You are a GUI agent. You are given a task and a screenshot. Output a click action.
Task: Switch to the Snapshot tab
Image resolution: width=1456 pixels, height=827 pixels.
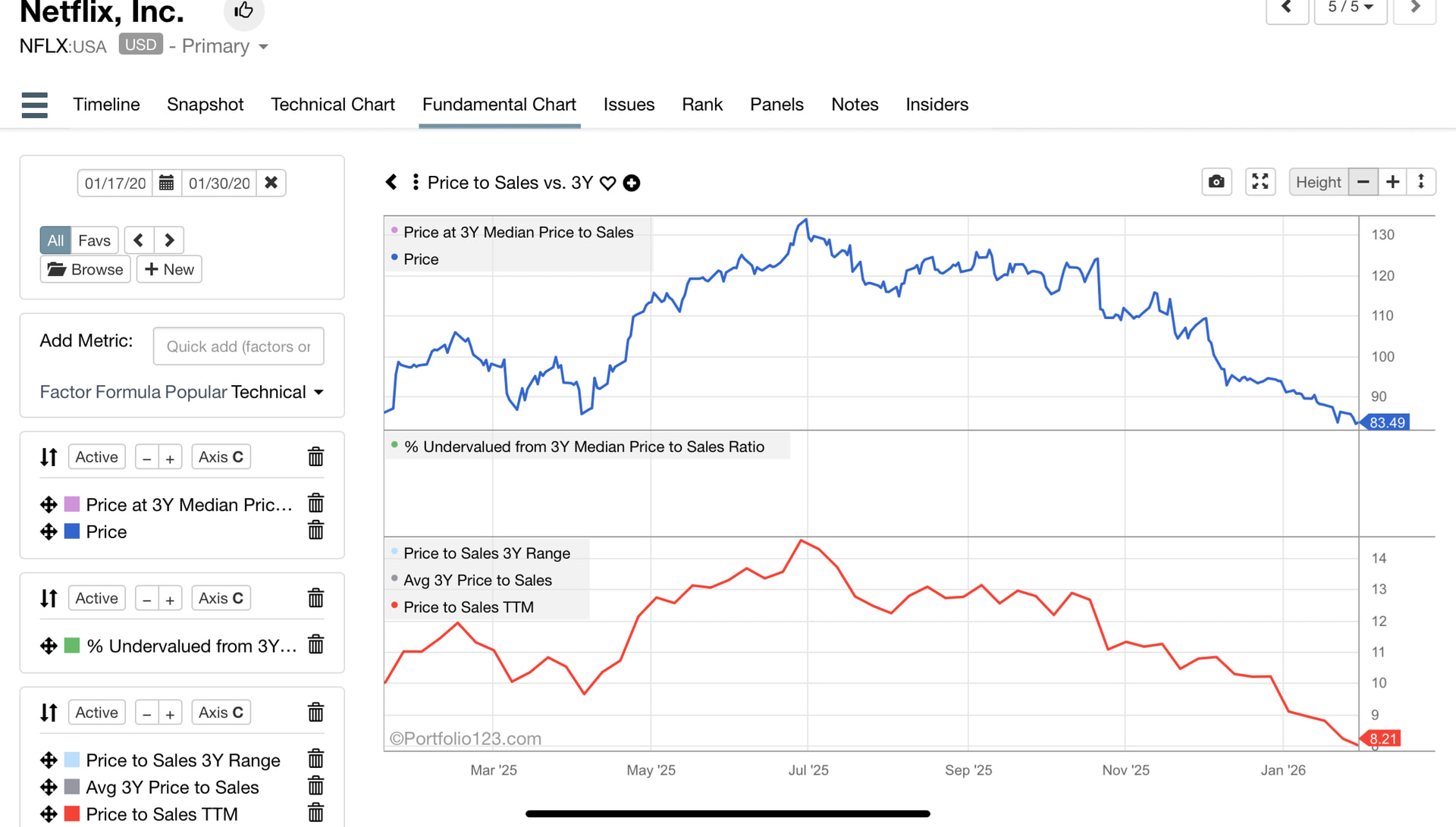205,105
